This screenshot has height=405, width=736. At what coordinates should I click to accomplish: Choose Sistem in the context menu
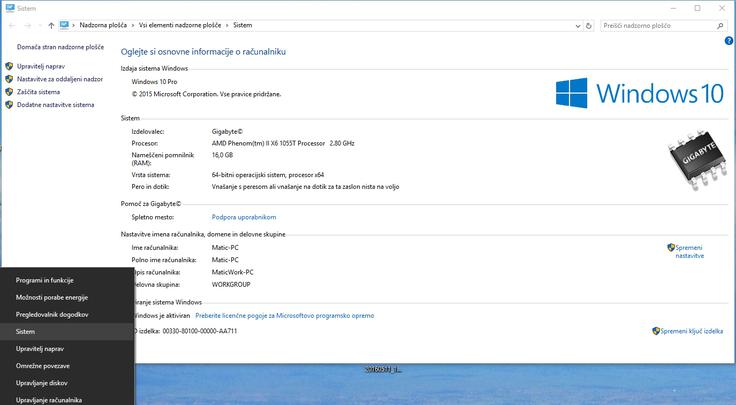click(x=67, y=332)
